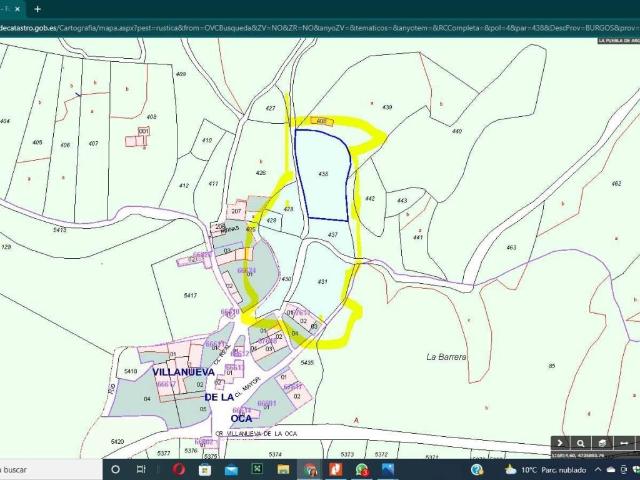The width and height of the screenshot is (640, 480).
Task: Open a new browser tab
Action: click(x=38, y=8)
